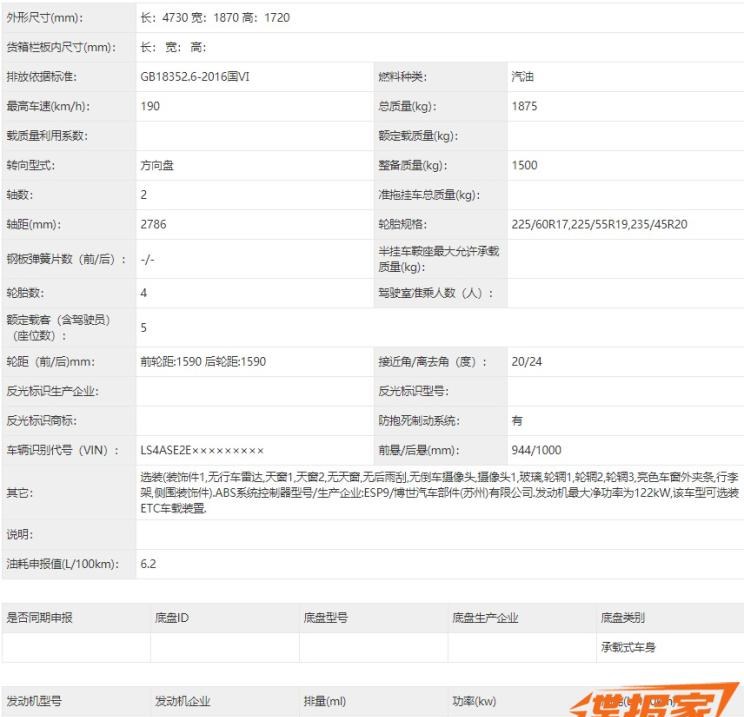Click the 底盘类别 column header
744x717 pixels.
623,618
